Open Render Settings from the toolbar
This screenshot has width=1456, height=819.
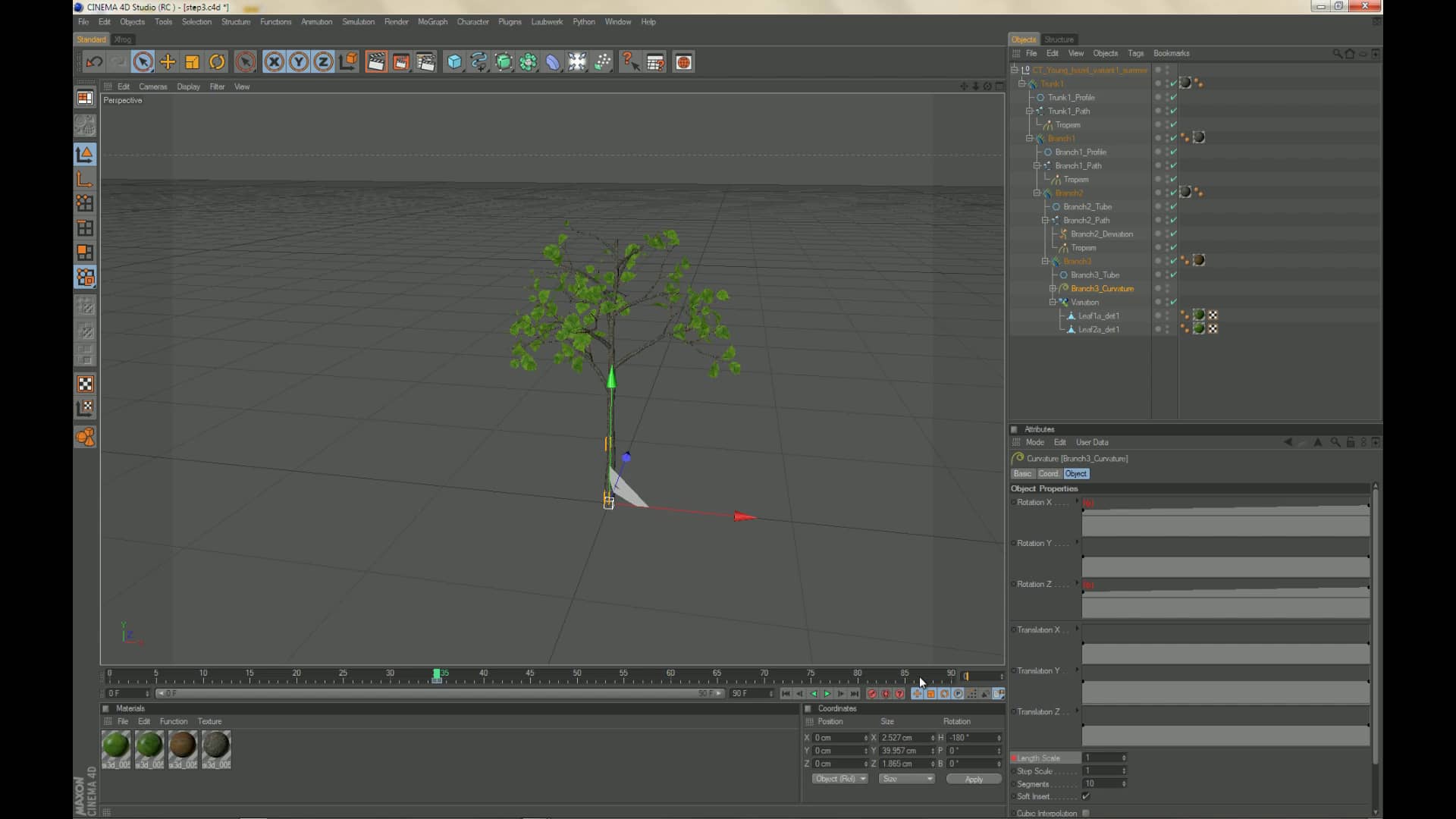tap(426, 61)
